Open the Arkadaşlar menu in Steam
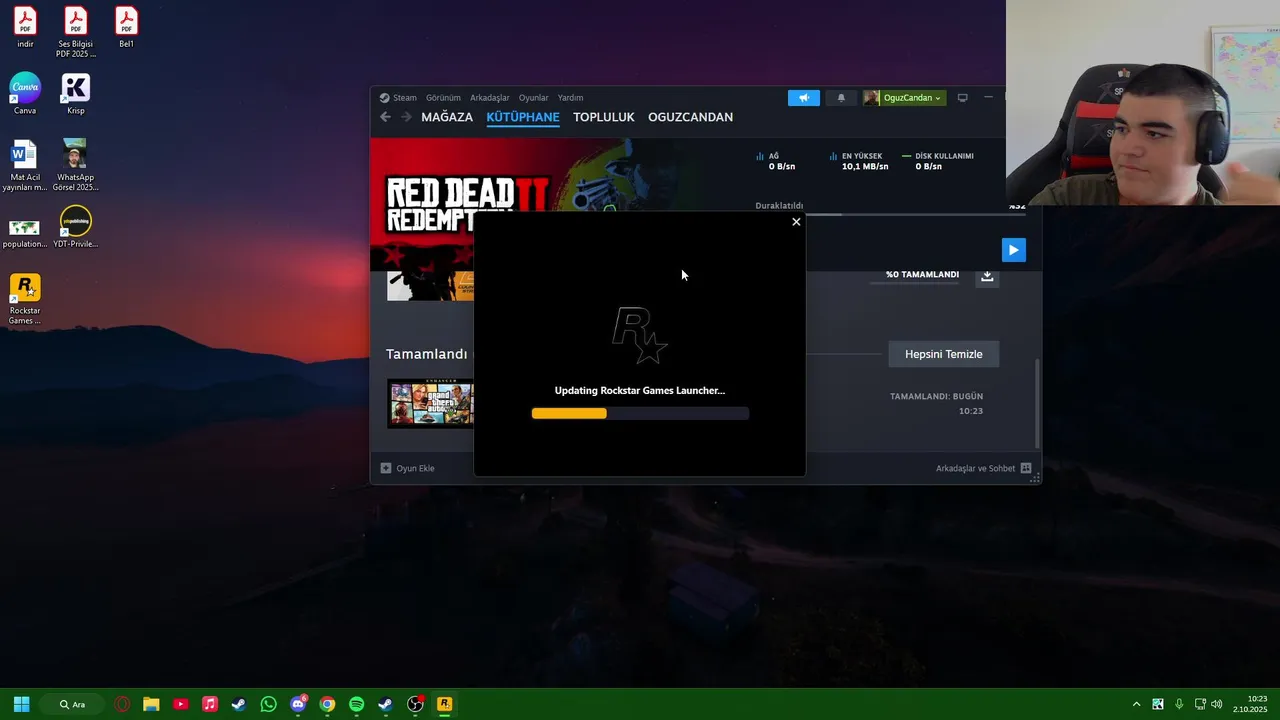The height and width of the screenshot is (720, 1280). pyautogui.click(x=490, y=98)
